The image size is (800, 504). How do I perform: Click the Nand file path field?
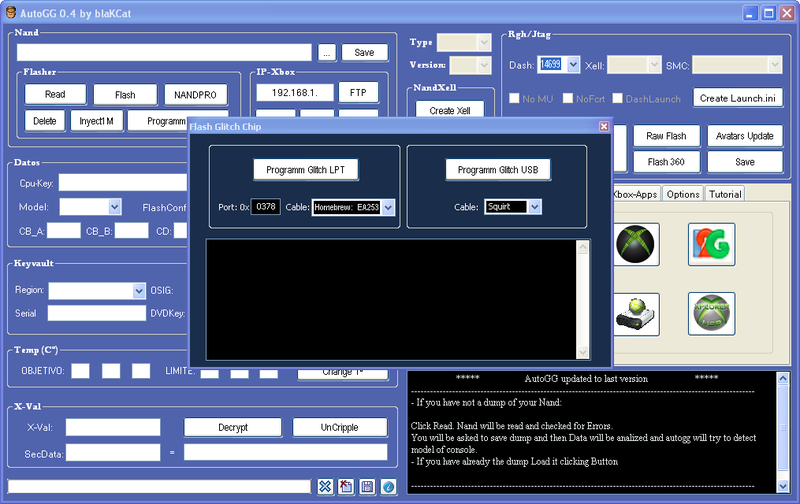pyautogui.click(x=164, y=52)
